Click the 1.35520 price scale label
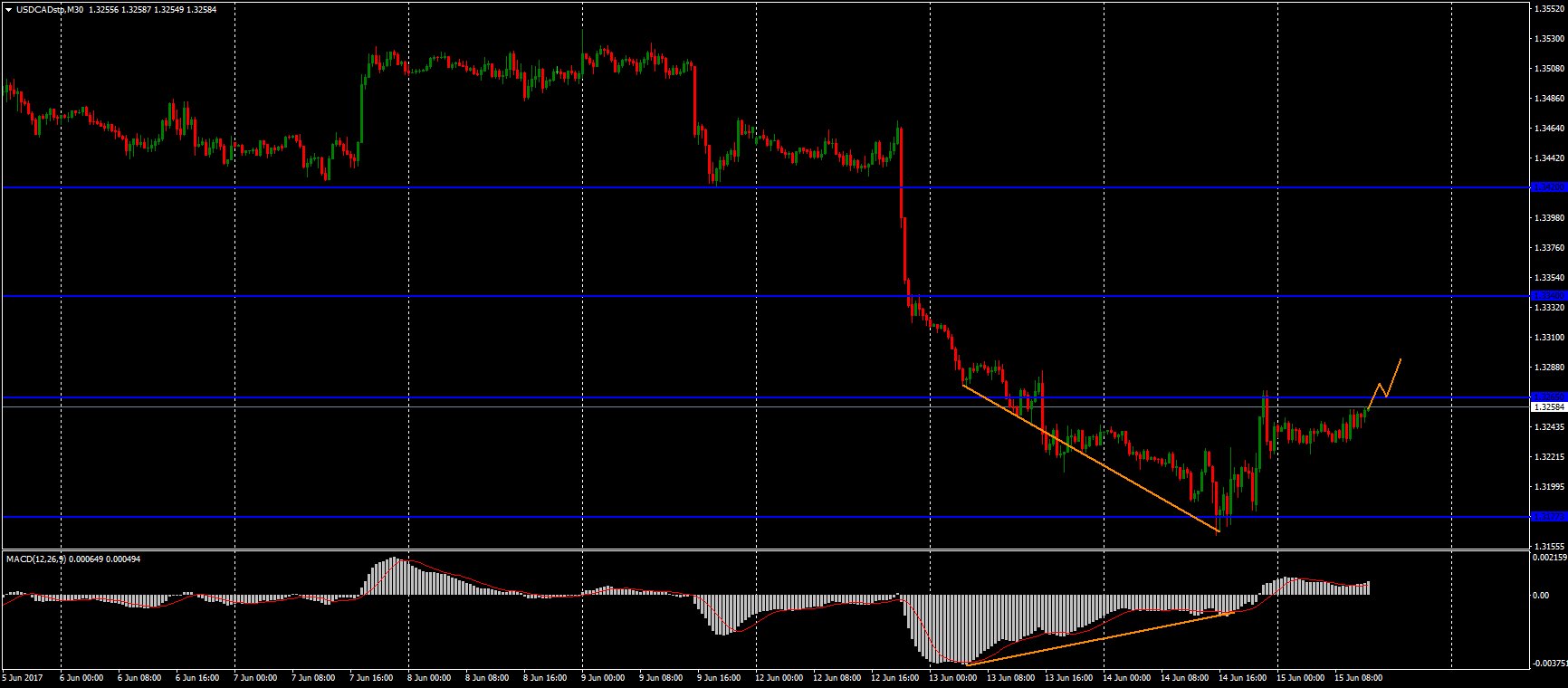 [x=1548, y=9]
